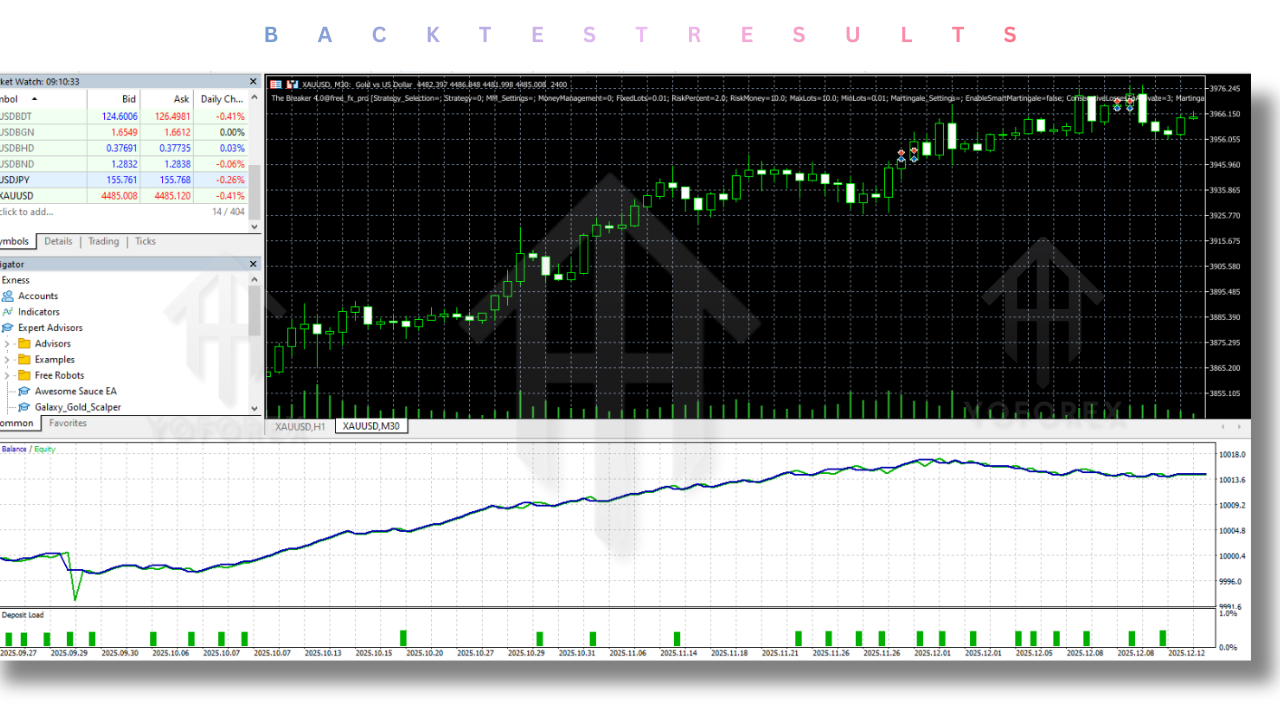
Task: Close the Market Watch panel
Action: tap(253, 82)
